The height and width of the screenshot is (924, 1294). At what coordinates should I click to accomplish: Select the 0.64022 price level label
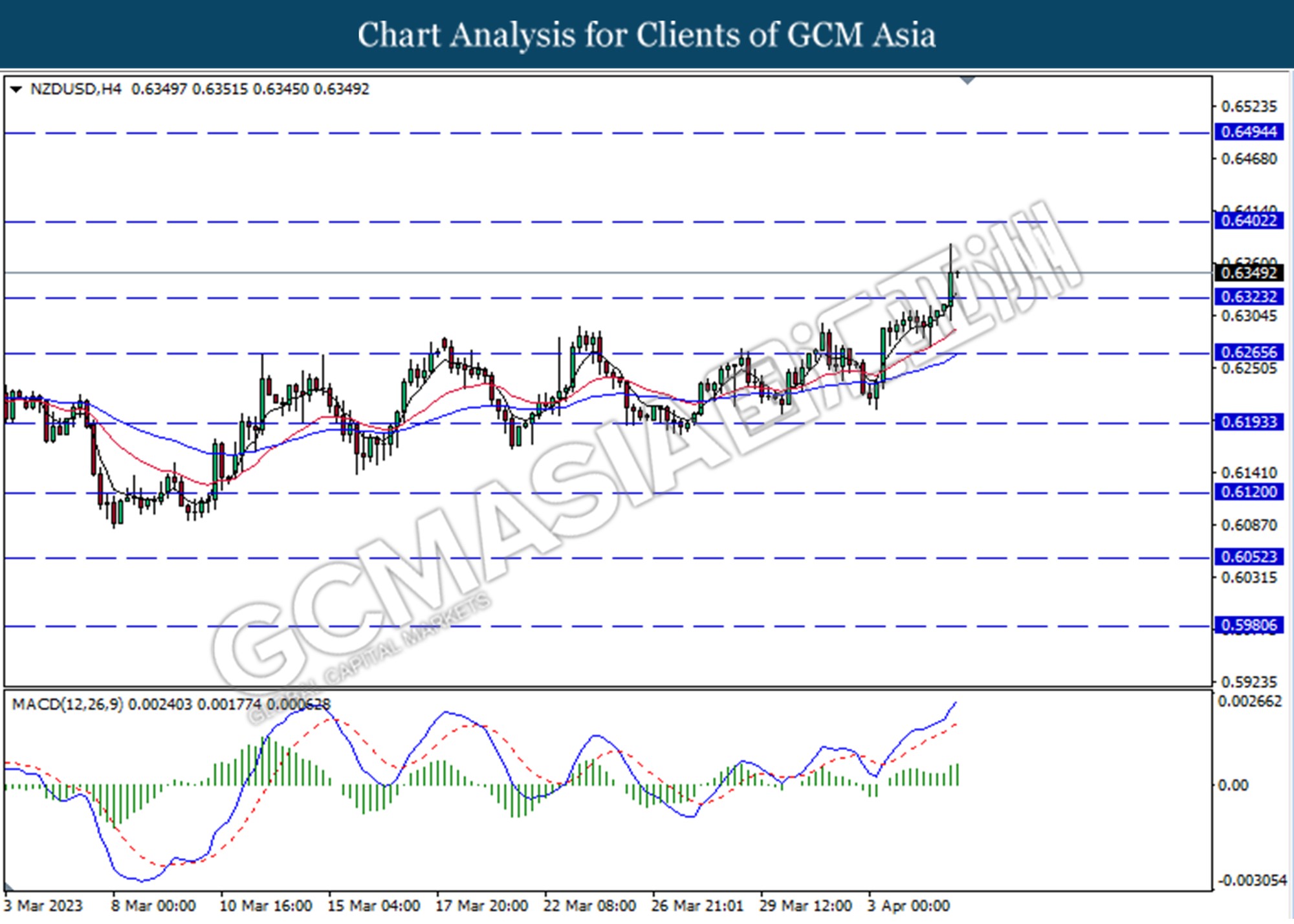(1249, 221)
